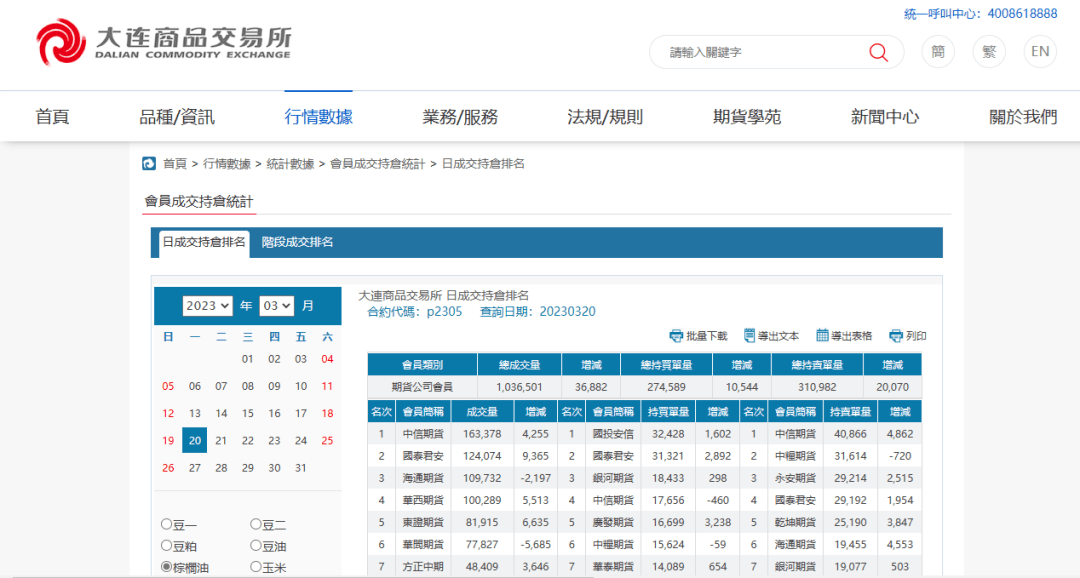This screenshot has height=578, width=1080.
Task: Click the breadcrumb home icon
Action: pyautogui.click(x=149, y=164)
